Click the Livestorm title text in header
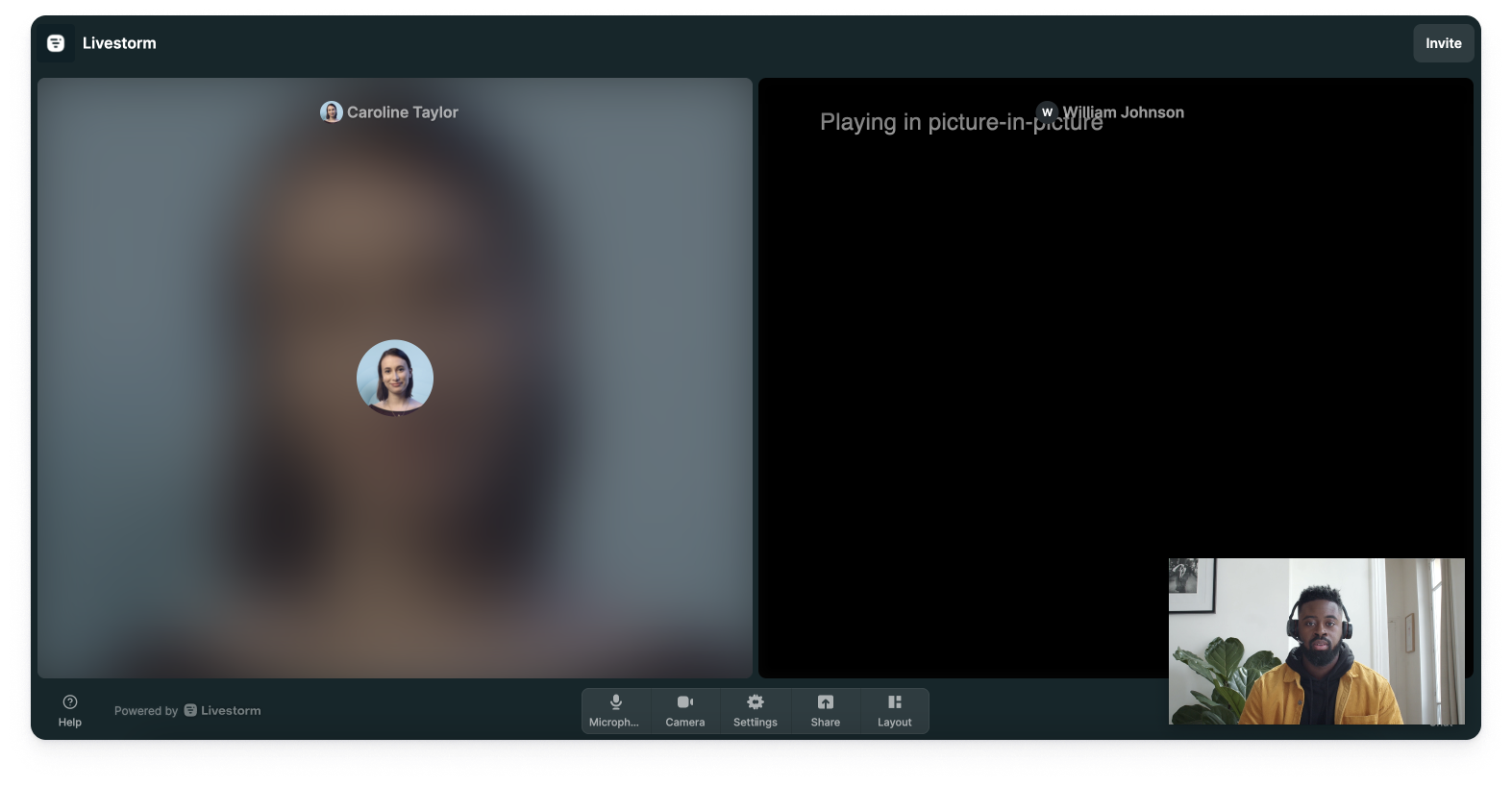The height and width of the screenshot is (786, 1512). point(119,43)
